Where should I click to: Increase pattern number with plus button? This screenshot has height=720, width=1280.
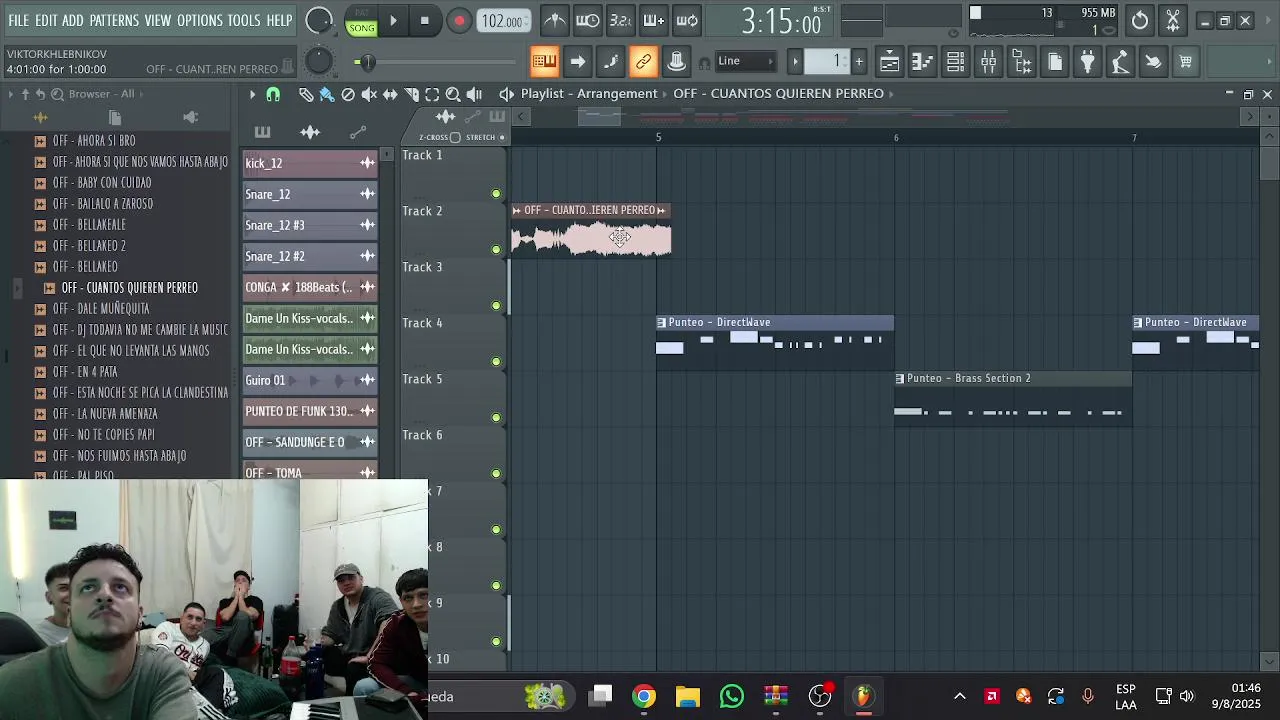pyautogui.click(x=858, y=62)
